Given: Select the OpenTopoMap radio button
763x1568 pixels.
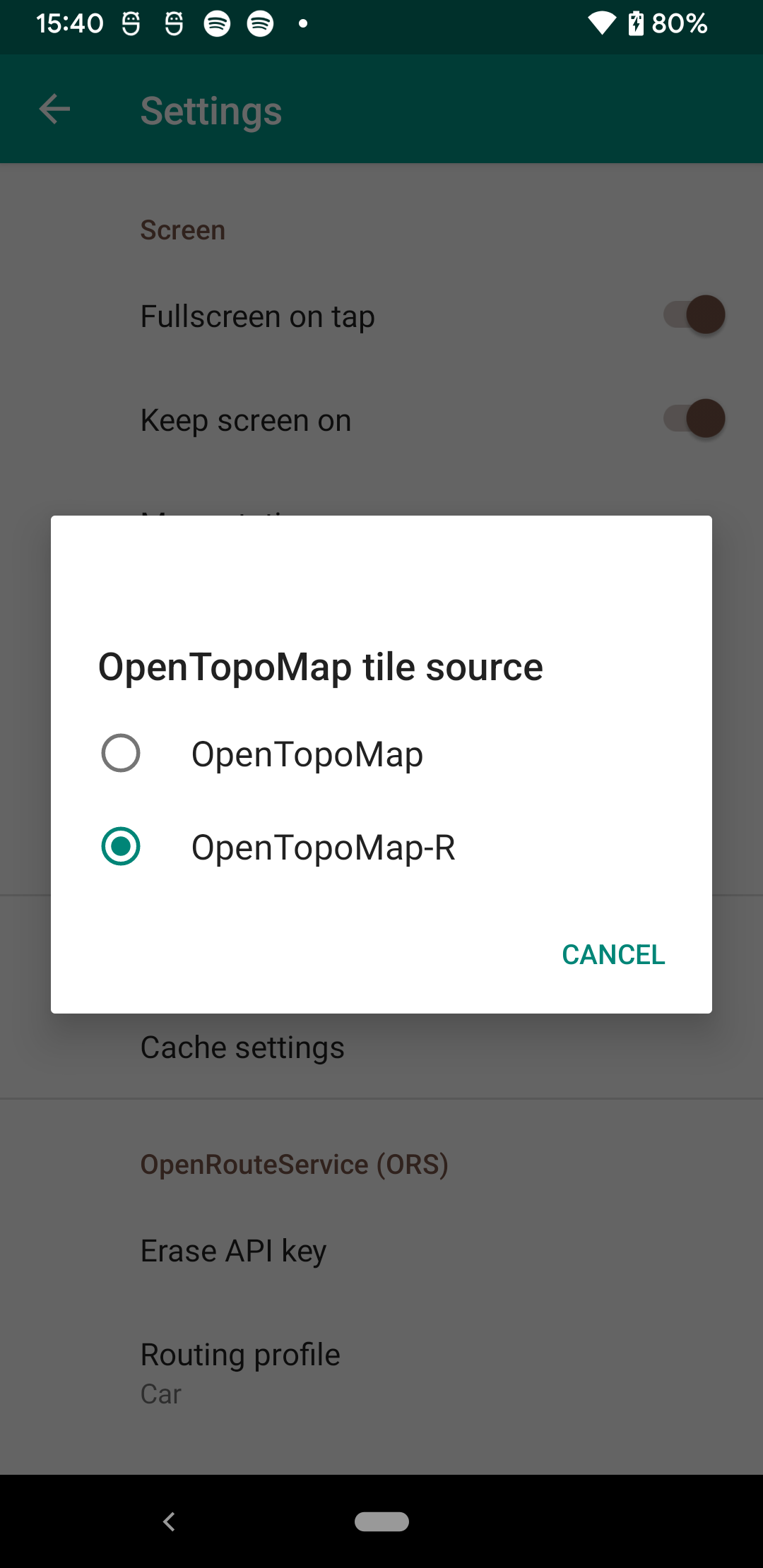Looking at the screenshot, I should coord(121,753).
